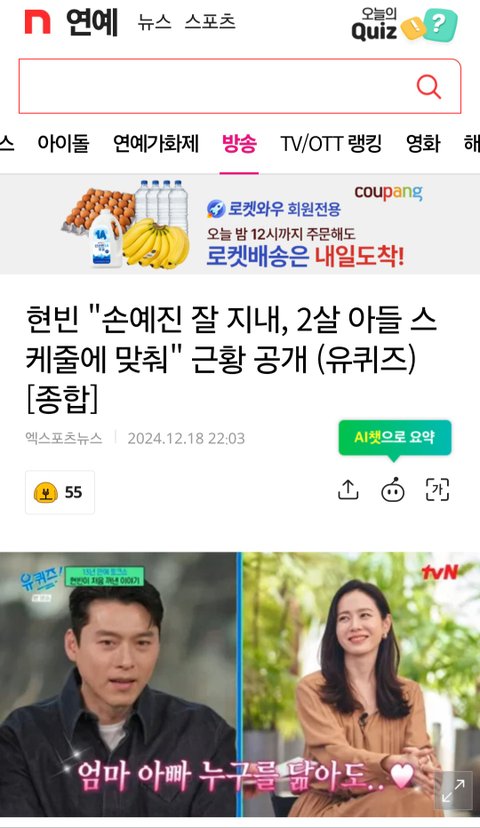Switch to the 아이돌 tab
480x828 pixels.
coord(63,144)
